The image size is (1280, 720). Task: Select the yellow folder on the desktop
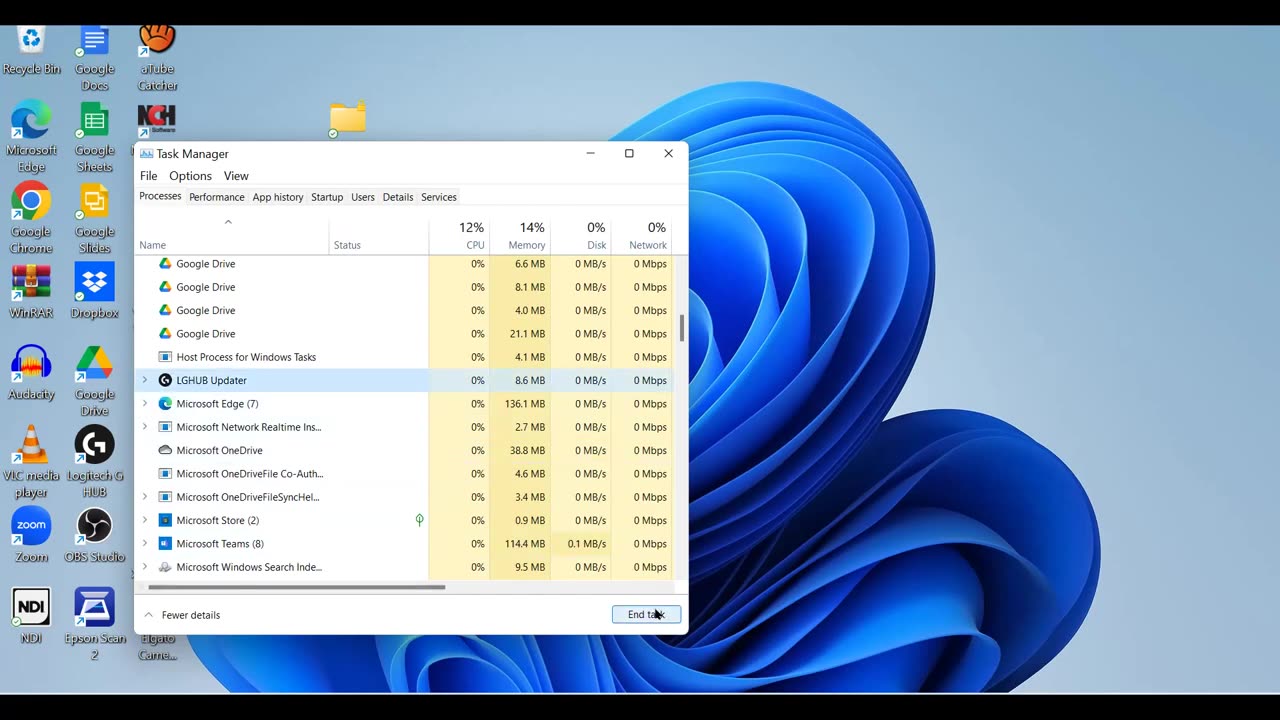coord(347,118)
